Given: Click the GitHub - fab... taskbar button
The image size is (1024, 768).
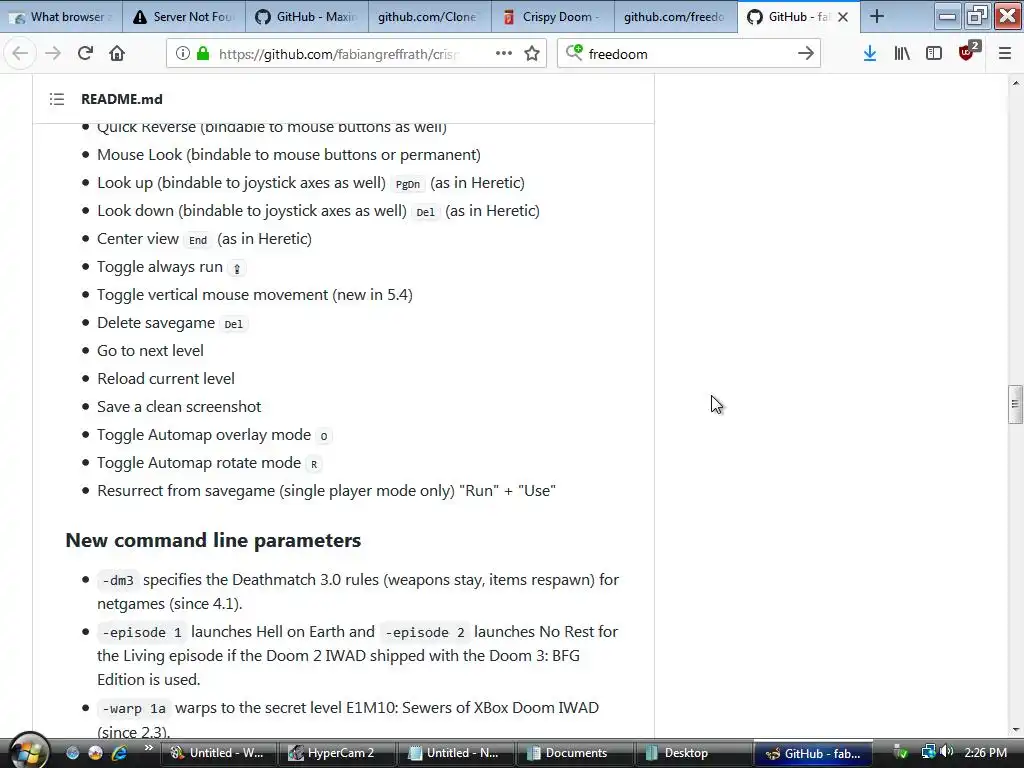Looking at the screenshot, I should [x=814, y=753].
